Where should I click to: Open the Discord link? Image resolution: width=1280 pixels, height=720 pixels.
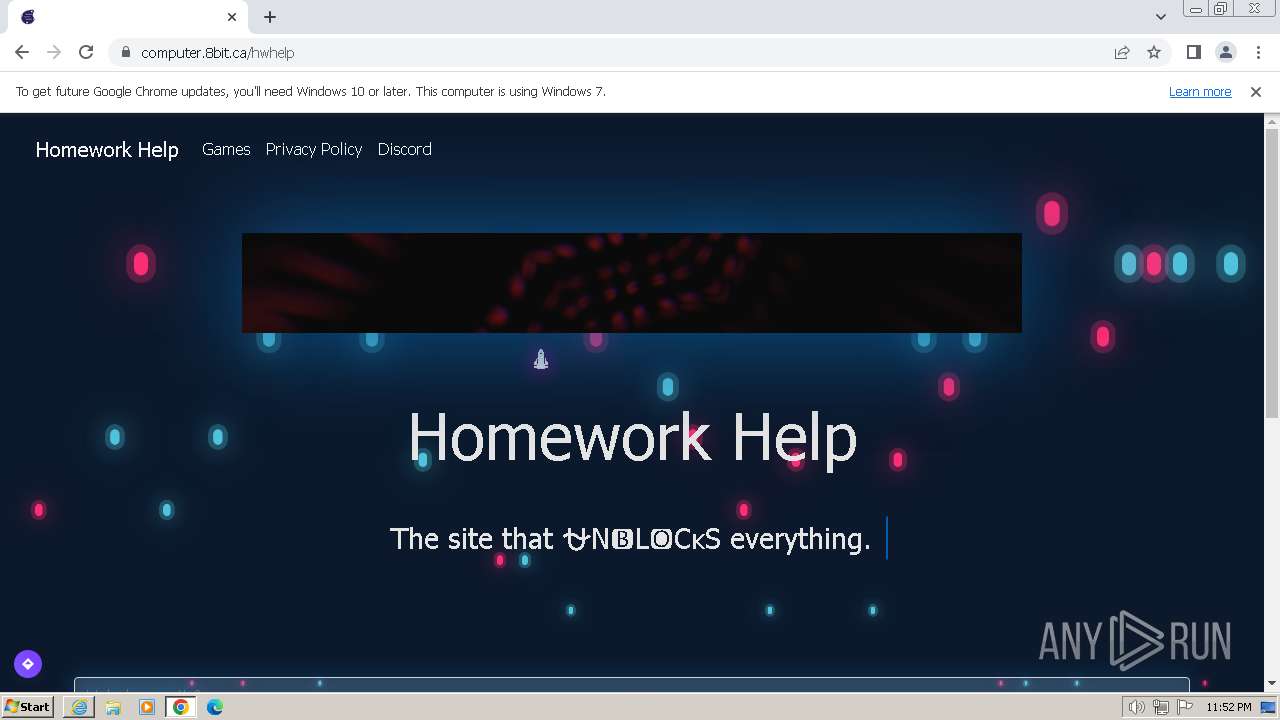click(405, 149)
